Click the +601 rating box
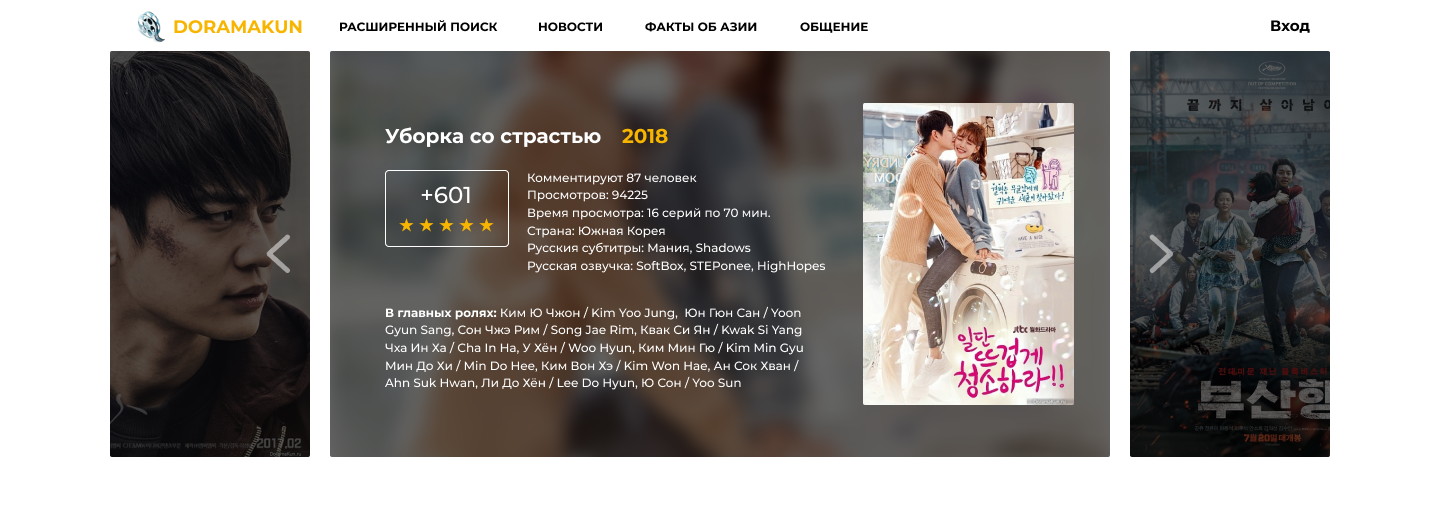 pyautogui.click(x=447, y=208)
